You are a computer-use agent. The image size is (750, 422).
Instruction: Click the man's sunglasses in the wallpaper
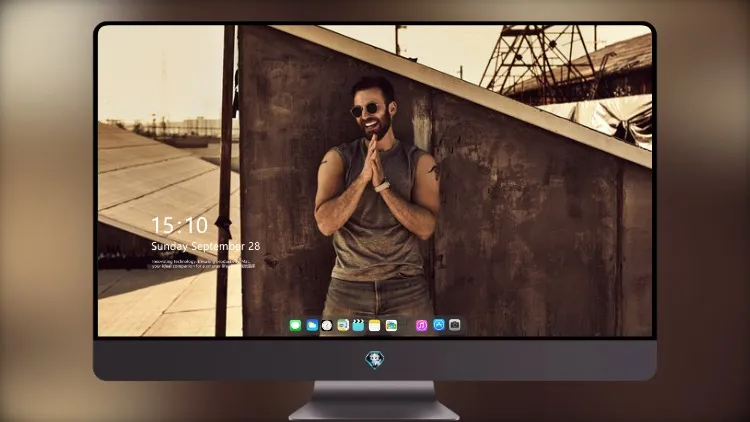point(364,110)
